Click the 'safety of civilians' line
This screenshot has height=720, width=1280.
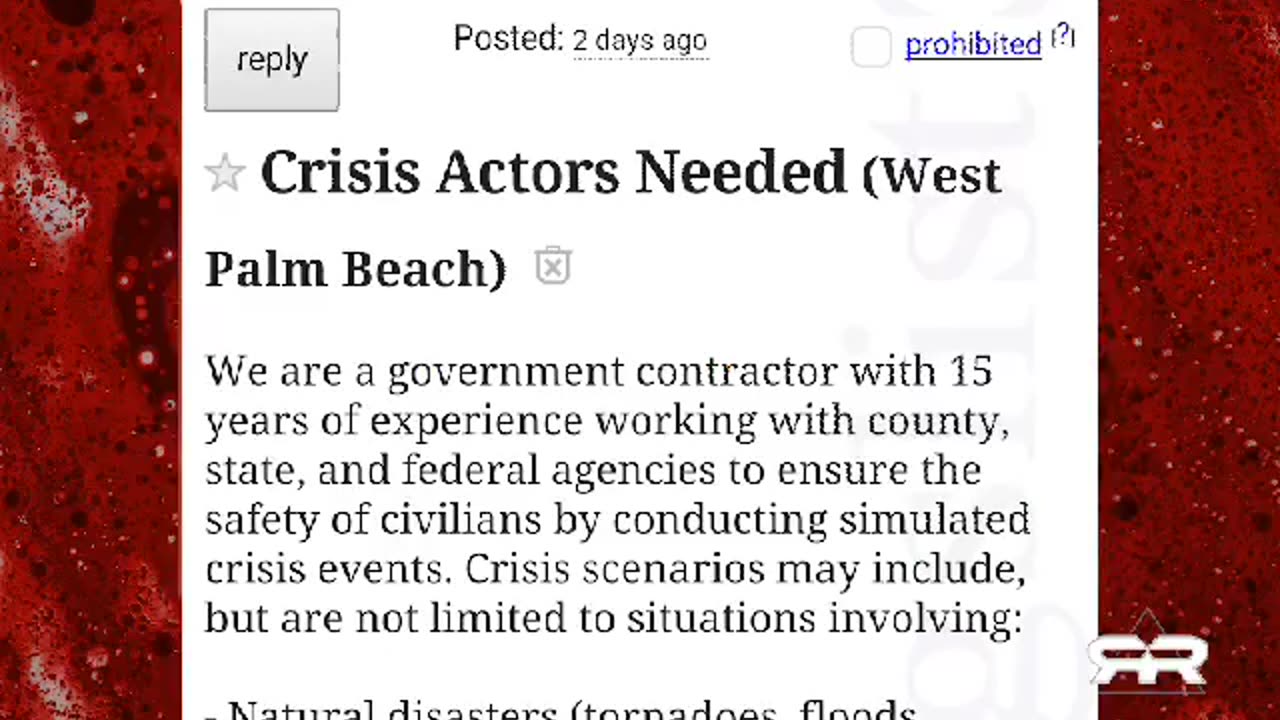(x=616, y=520)
